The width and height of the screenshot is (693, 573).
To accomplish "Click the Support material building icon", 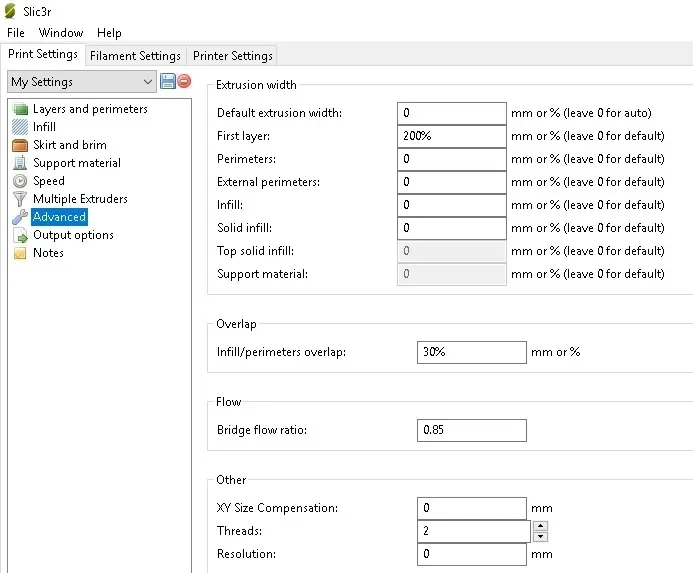I will click(x=20, y=163).
